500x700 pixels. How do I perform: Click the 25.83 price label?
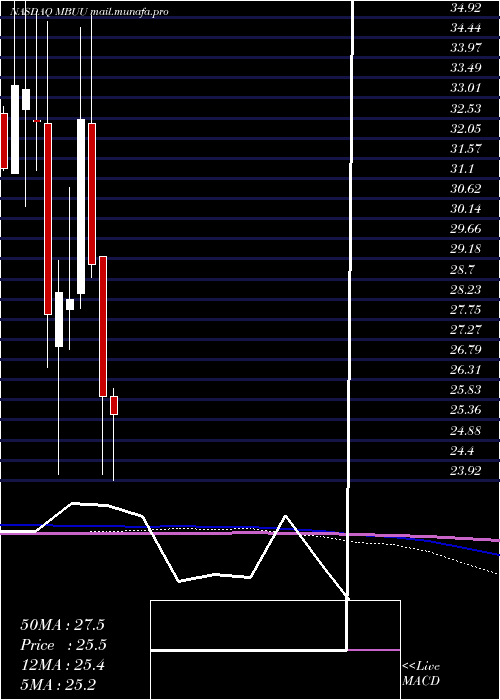[x=465, y=390]
